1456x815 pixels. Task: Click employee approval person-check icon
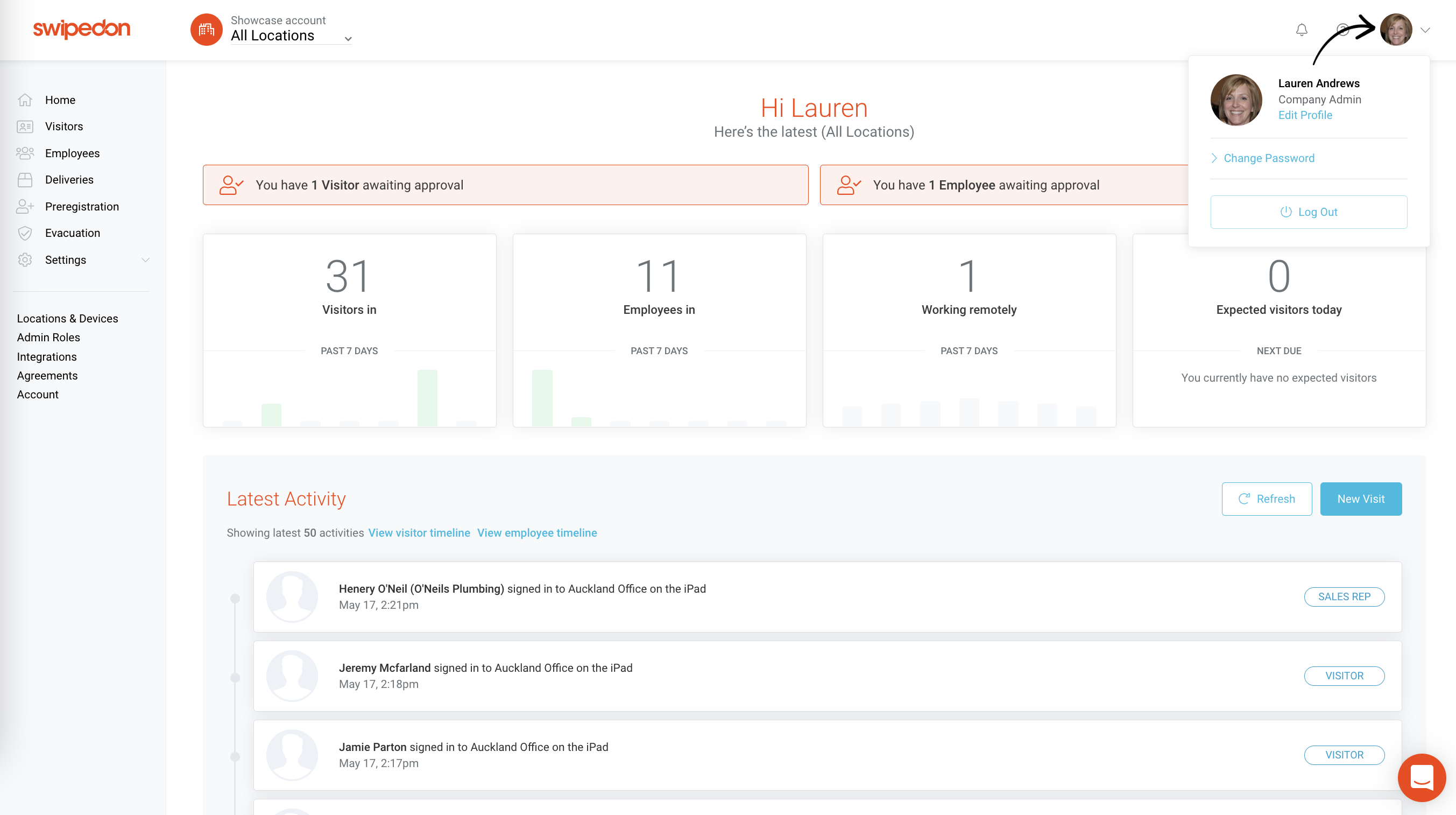pyautogui.click(x=849, y=185)
